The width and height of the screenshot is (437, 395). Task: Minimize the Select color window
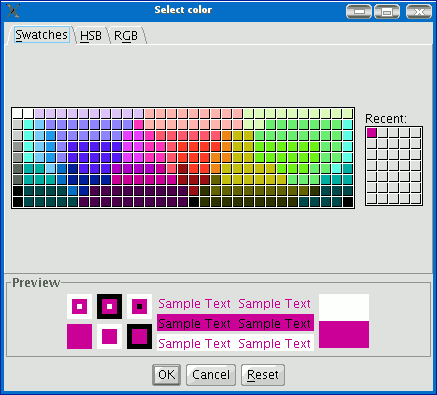(x=359, y=12)
